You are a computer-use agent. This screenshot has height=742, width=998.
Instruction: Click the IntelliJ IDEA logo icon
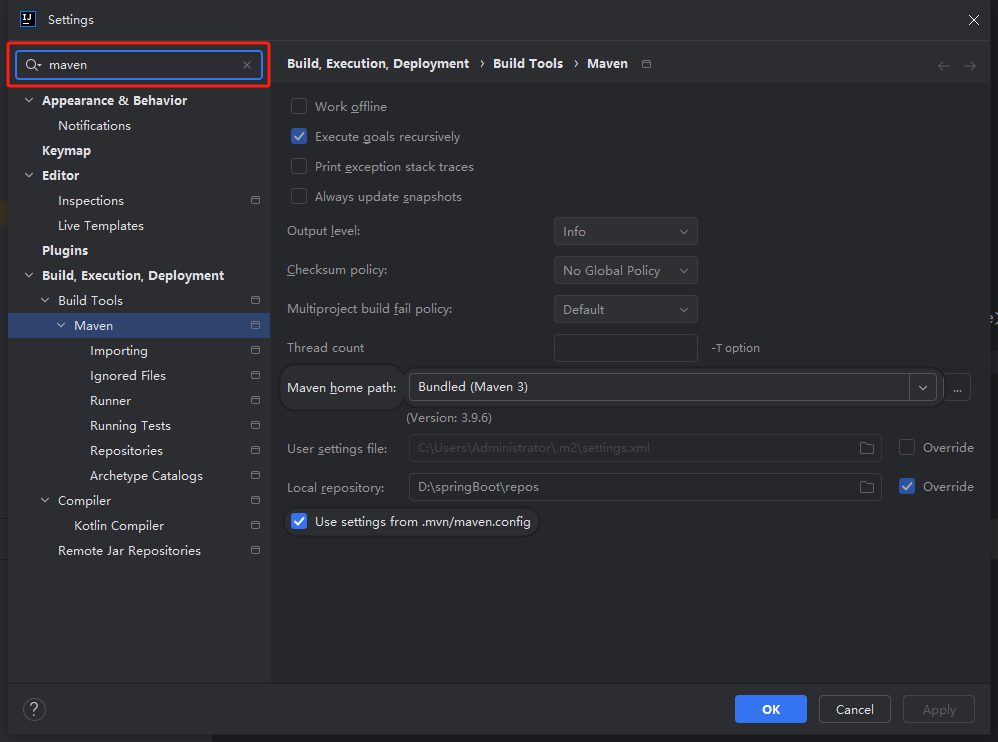[x=27, y=19]
